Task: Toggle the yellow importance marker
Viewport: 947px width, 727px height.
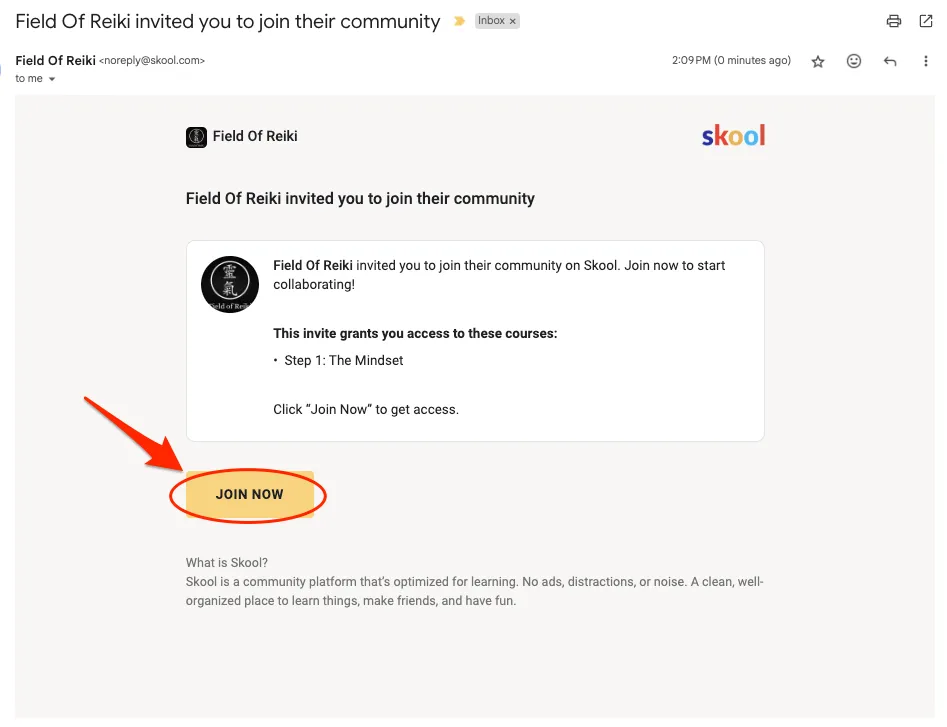Action: (459, 21)
